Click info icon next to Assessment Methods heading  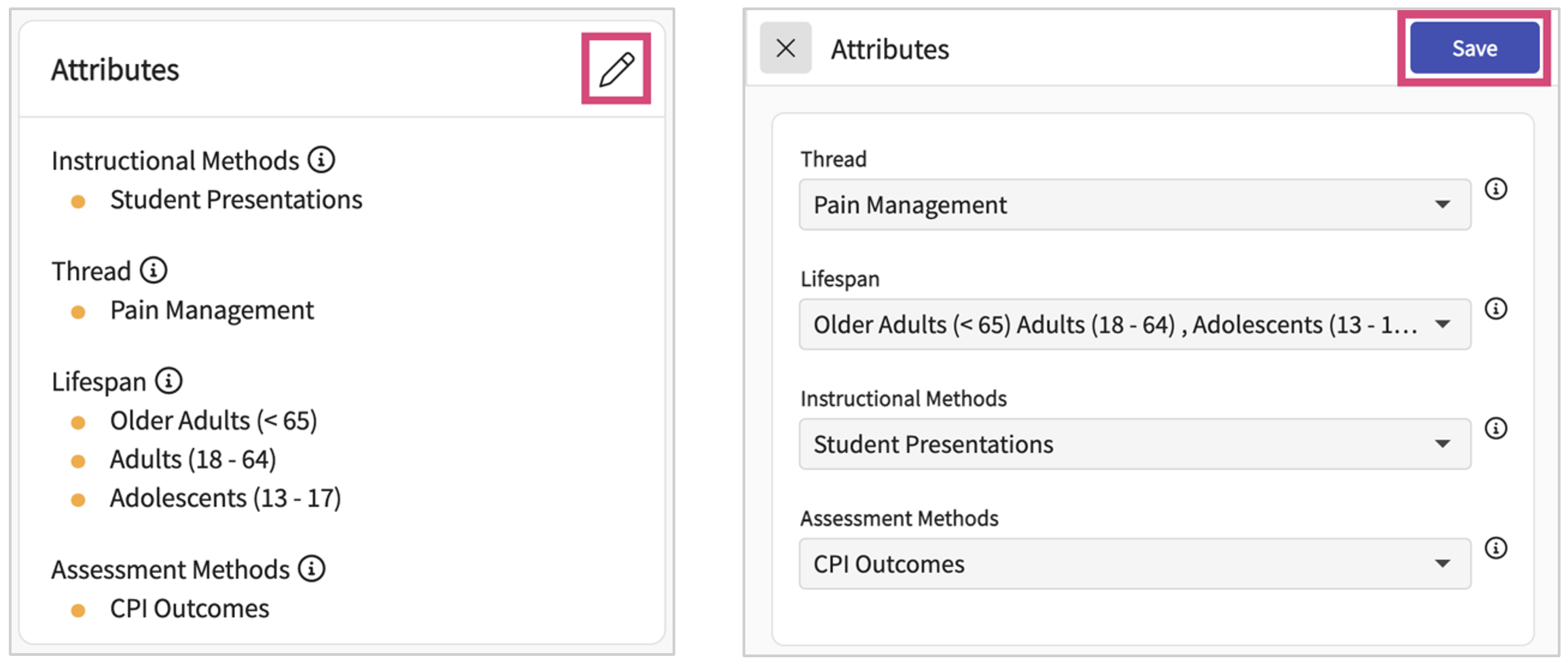(312, 569)
